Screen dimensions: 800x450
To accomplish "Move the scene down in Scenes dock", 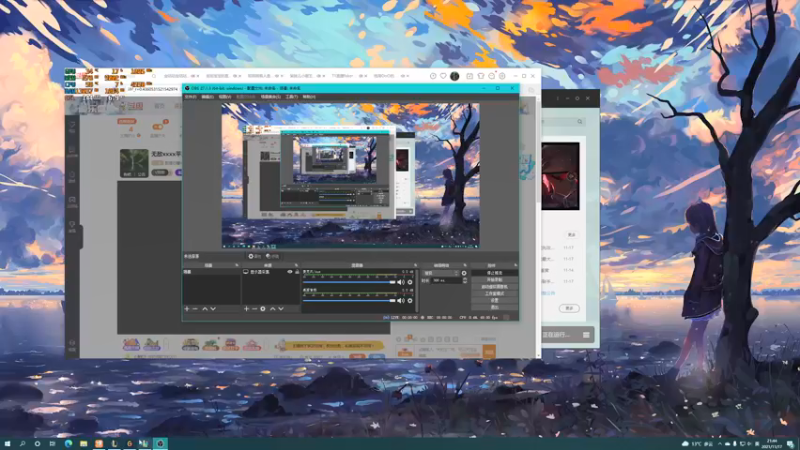I will 213,309.
